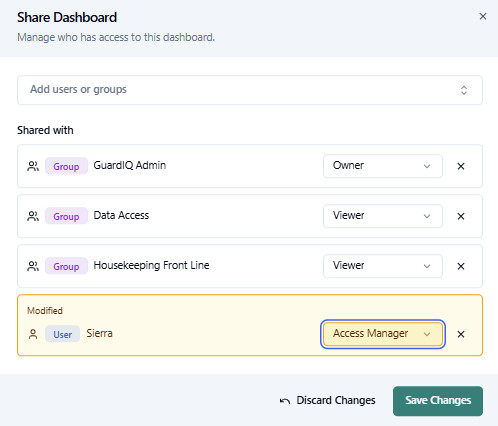
Task: Click the Save Changes button
Action: click(x=438, y=401)
